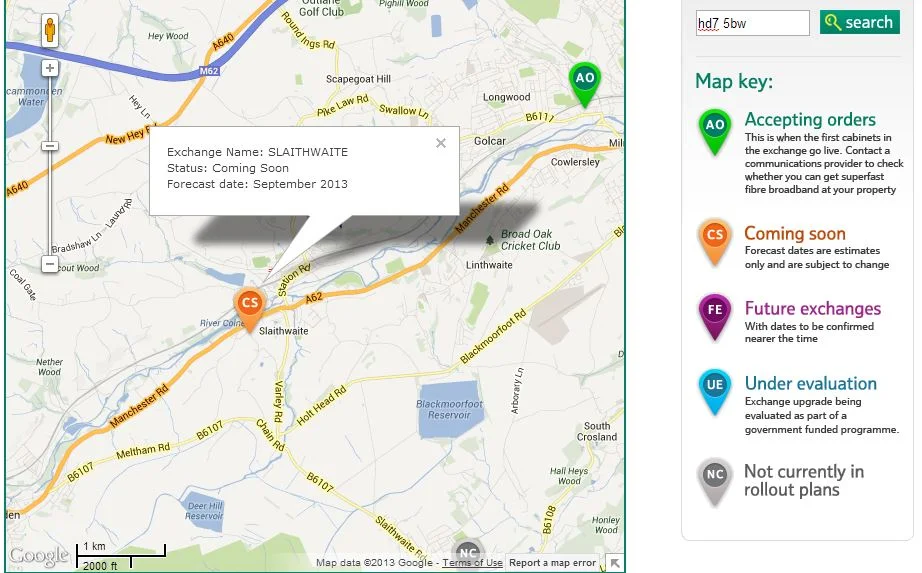Click the Blackmoorfoot Reservoir label on map

[x=449, y=409]
